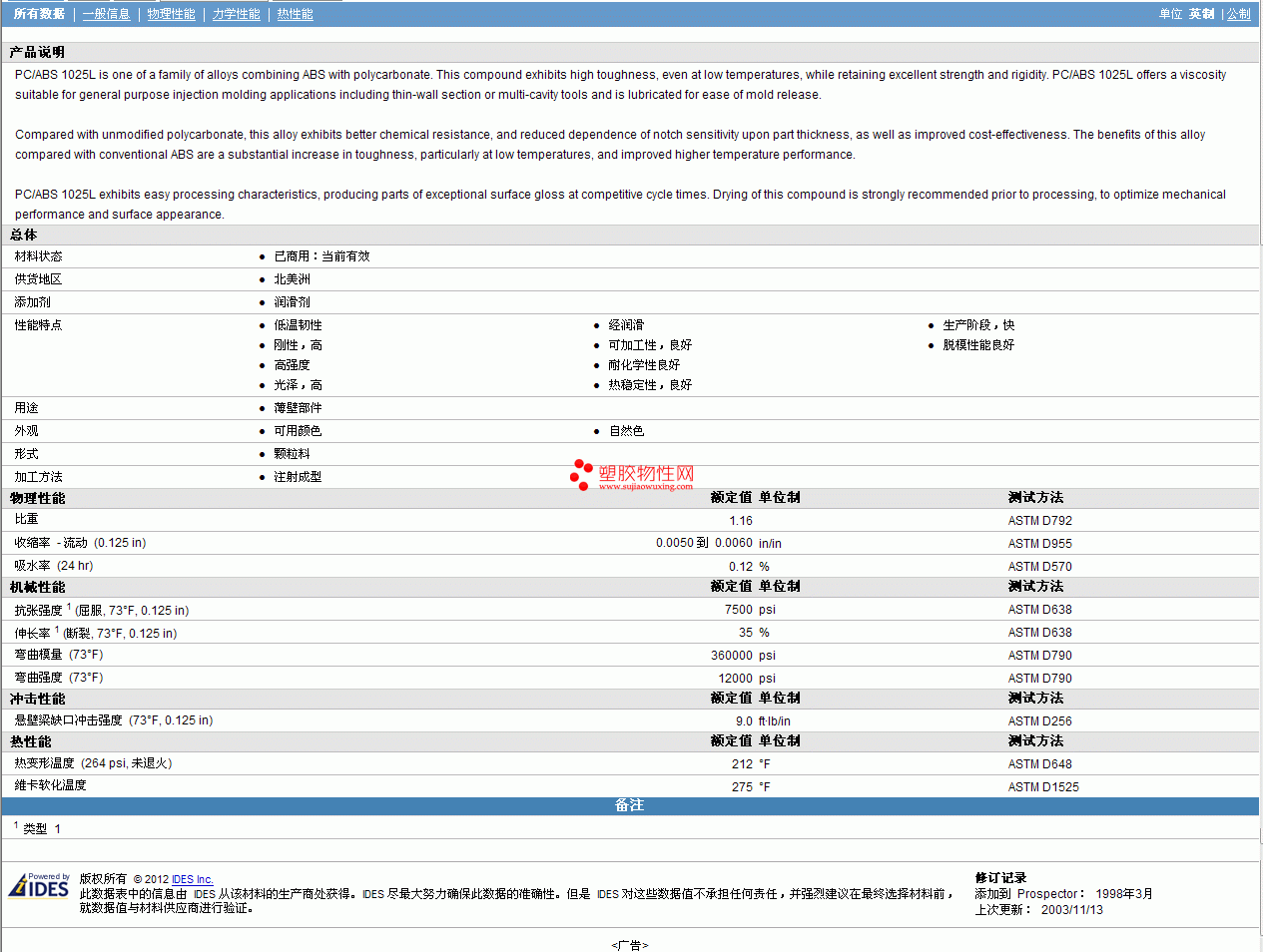Open the 热性能 tab in the top bar
Screen dimensions: 1263x952
(x=295, y=14)
